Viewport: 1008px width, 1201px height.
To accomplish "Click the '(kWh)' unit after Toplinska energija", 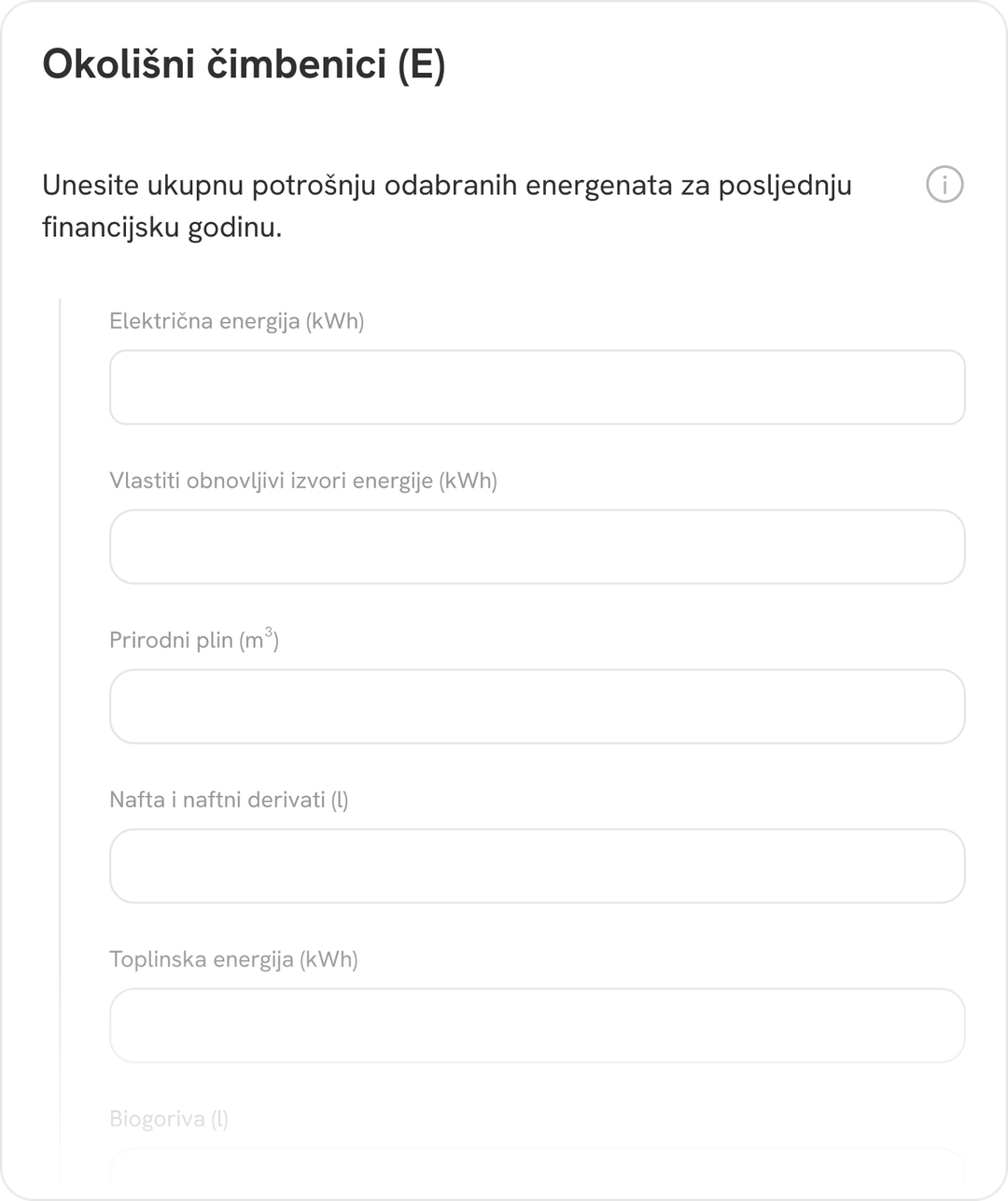I will point(329,960).
